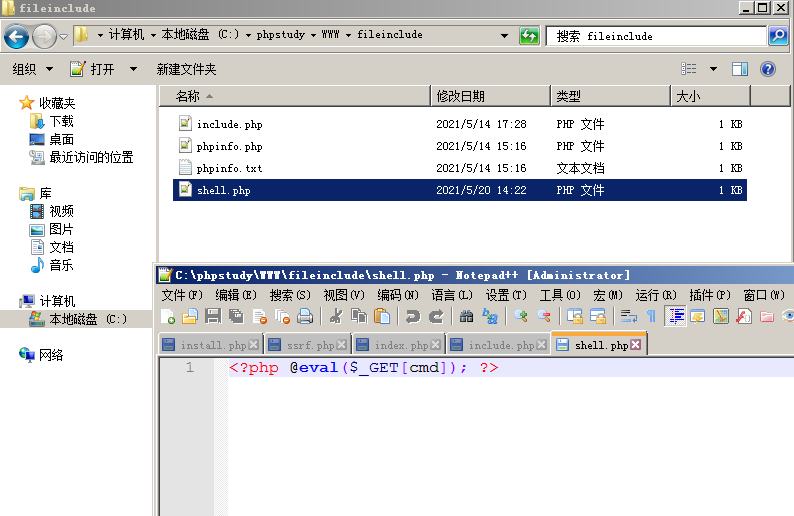Click the Paste clipboard icon in Notepad++
This screenshot has width=794, height=516.
[382, 316]
